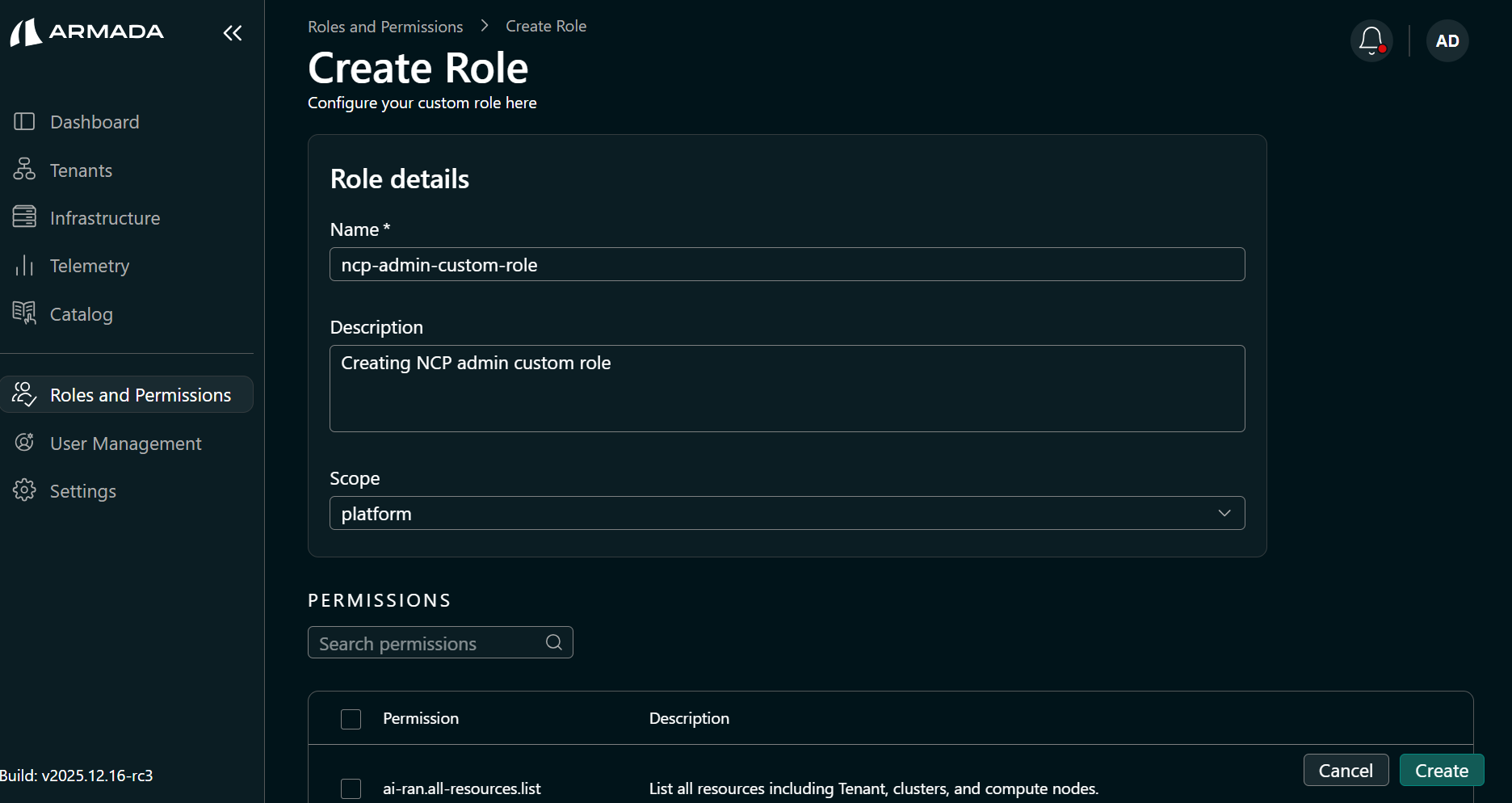Select the Tenants sidebar icon
Image resolution: width=1512 pixels, height=803 pixels.
click(x=25, y=170)
